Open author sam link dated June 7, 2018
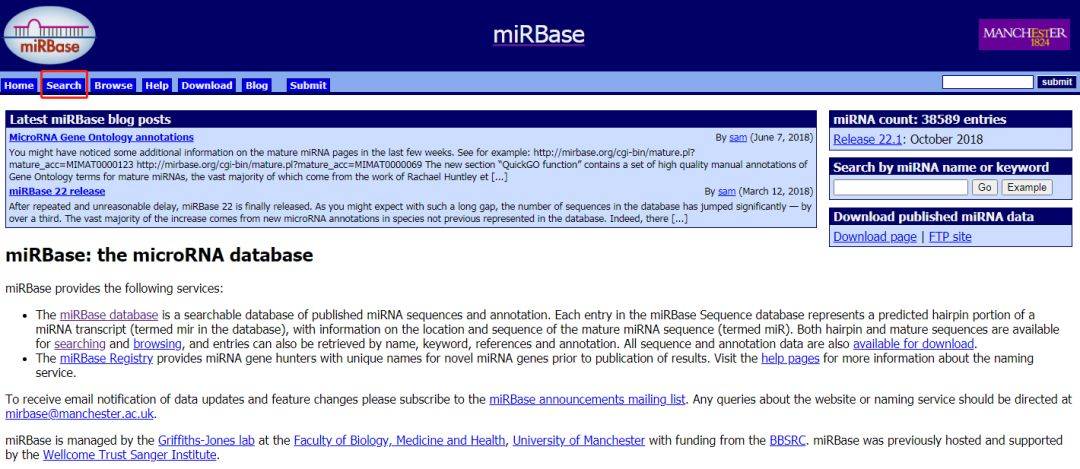The height and width of the screenshot is (469, 1080). pyautogui.click(x=738, y=138)
